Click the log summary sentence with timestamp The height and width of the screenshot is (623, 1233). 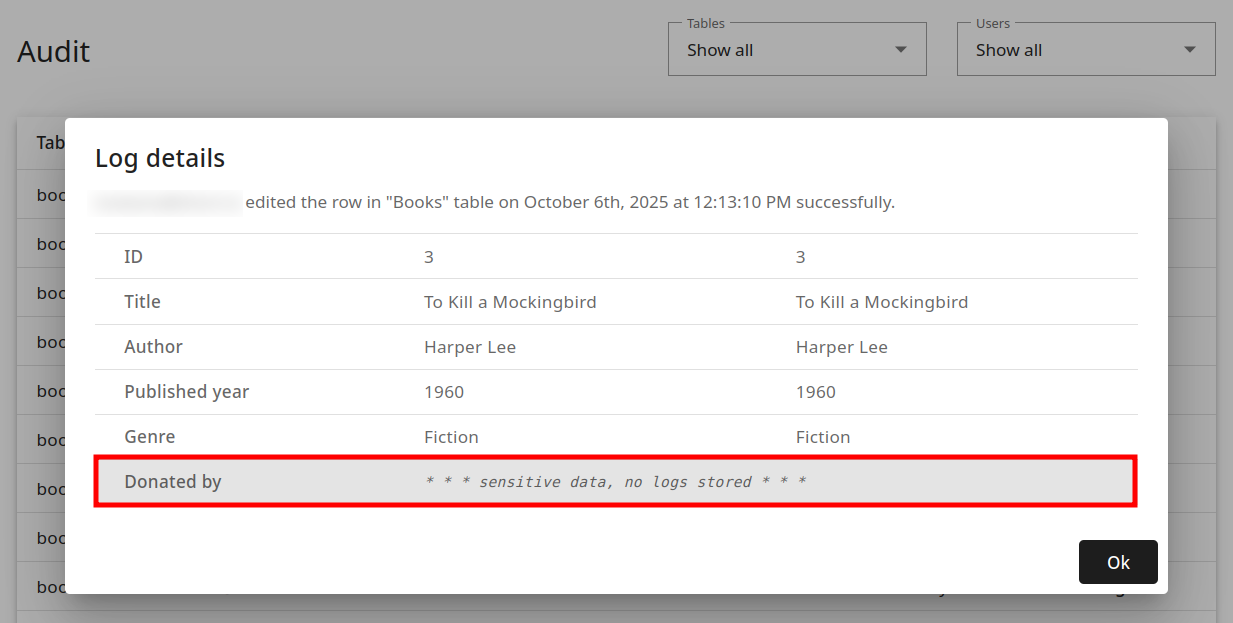[569, 202]
